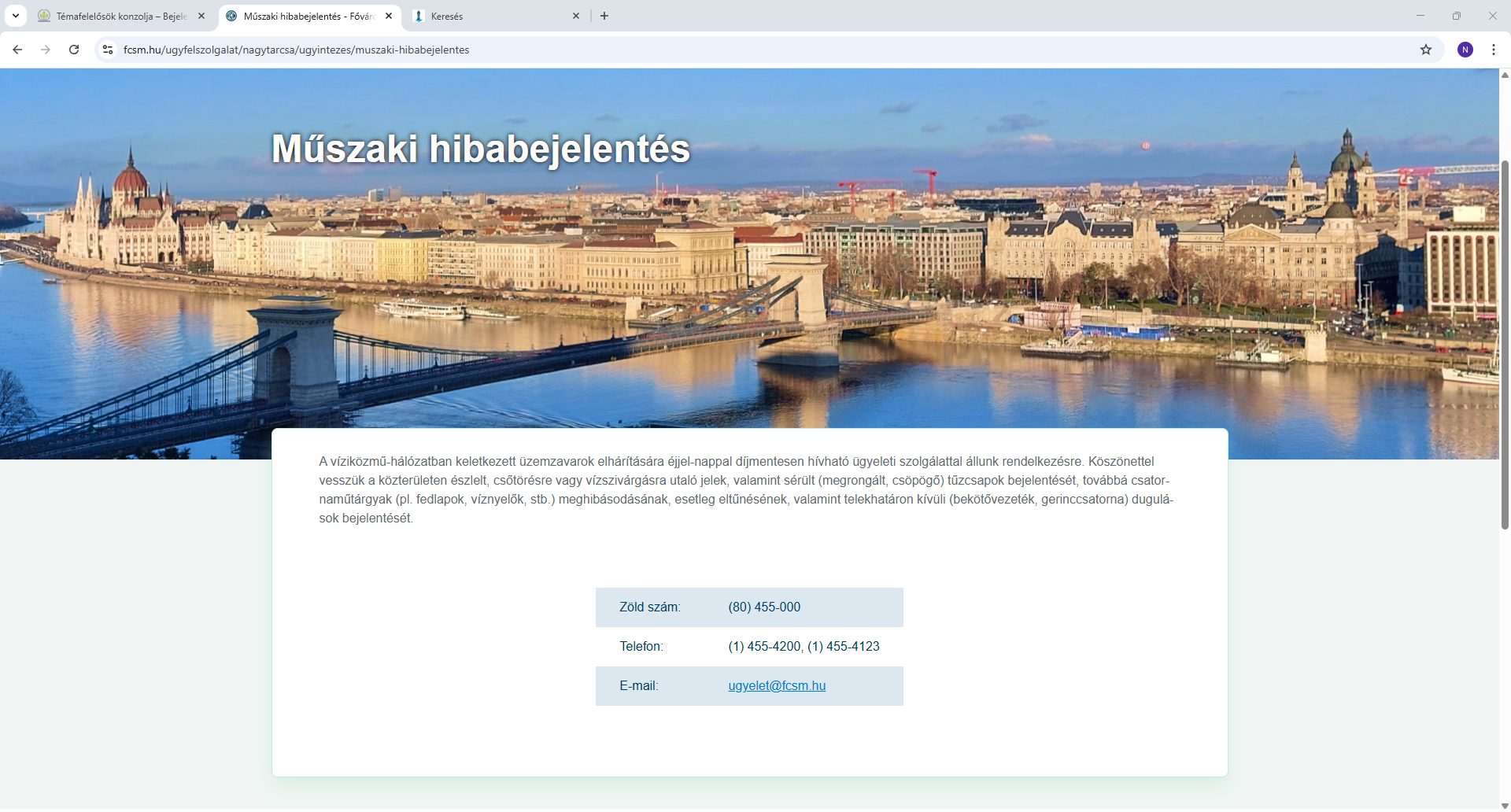The width and height of the screenshot is (1511, 812).
Task: Click the vertical scrollbar thumb
Action: [1505, 345]
